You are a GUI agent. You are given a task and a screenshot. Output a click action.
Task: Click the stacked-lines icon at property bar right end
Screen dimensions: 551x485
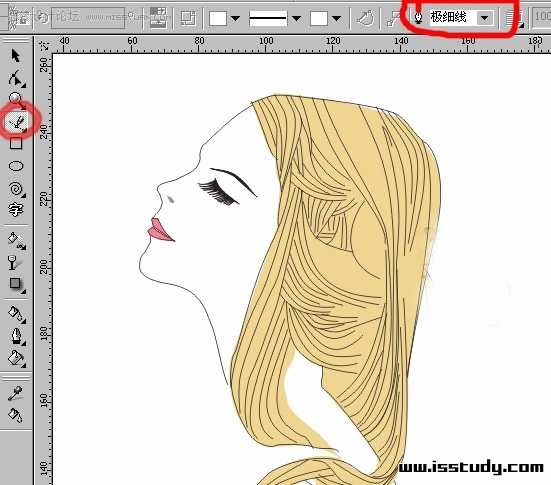coord(514,18)
